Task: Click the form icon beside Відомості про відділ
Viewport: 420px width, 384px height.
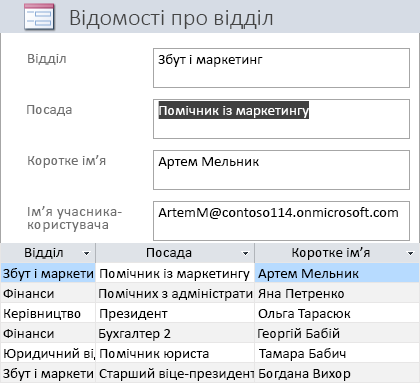Action: pos(39,17)
